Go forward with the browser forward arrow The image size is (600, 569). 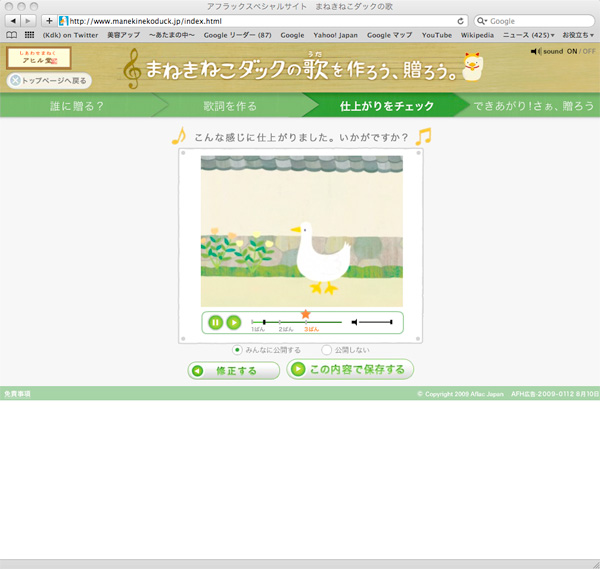pos(28,21)
